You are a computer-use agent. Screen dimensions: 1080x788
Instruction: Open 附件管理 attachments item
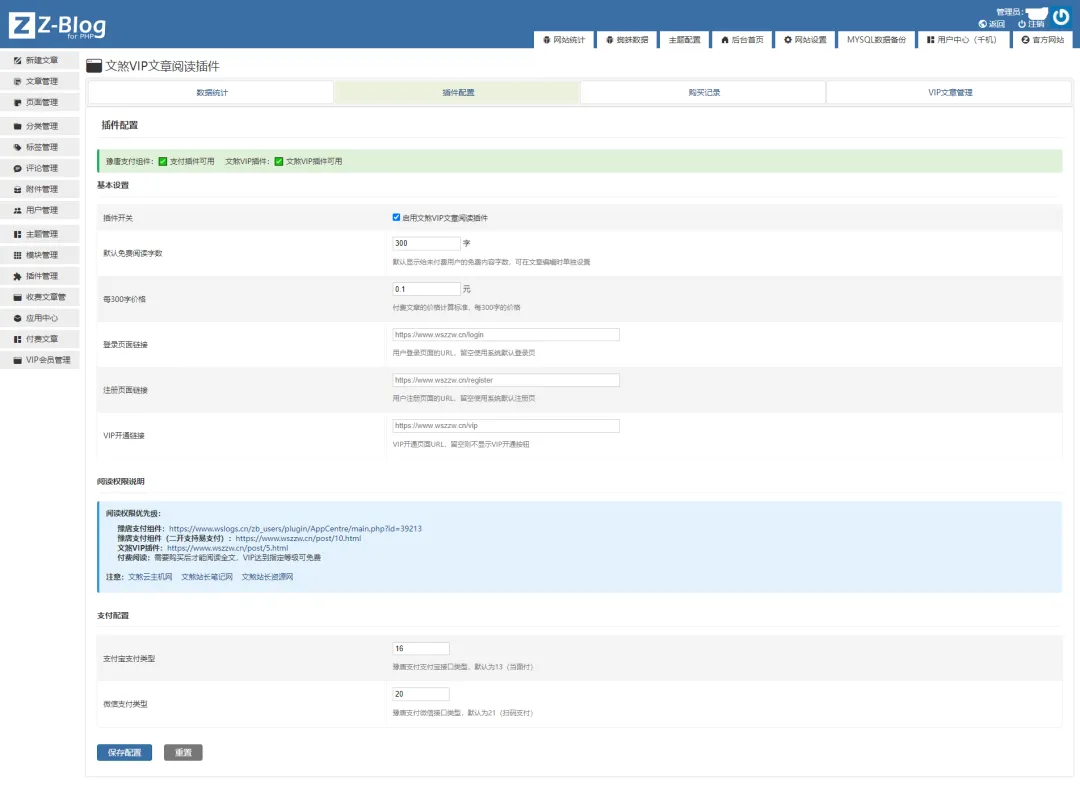point(40,189)
